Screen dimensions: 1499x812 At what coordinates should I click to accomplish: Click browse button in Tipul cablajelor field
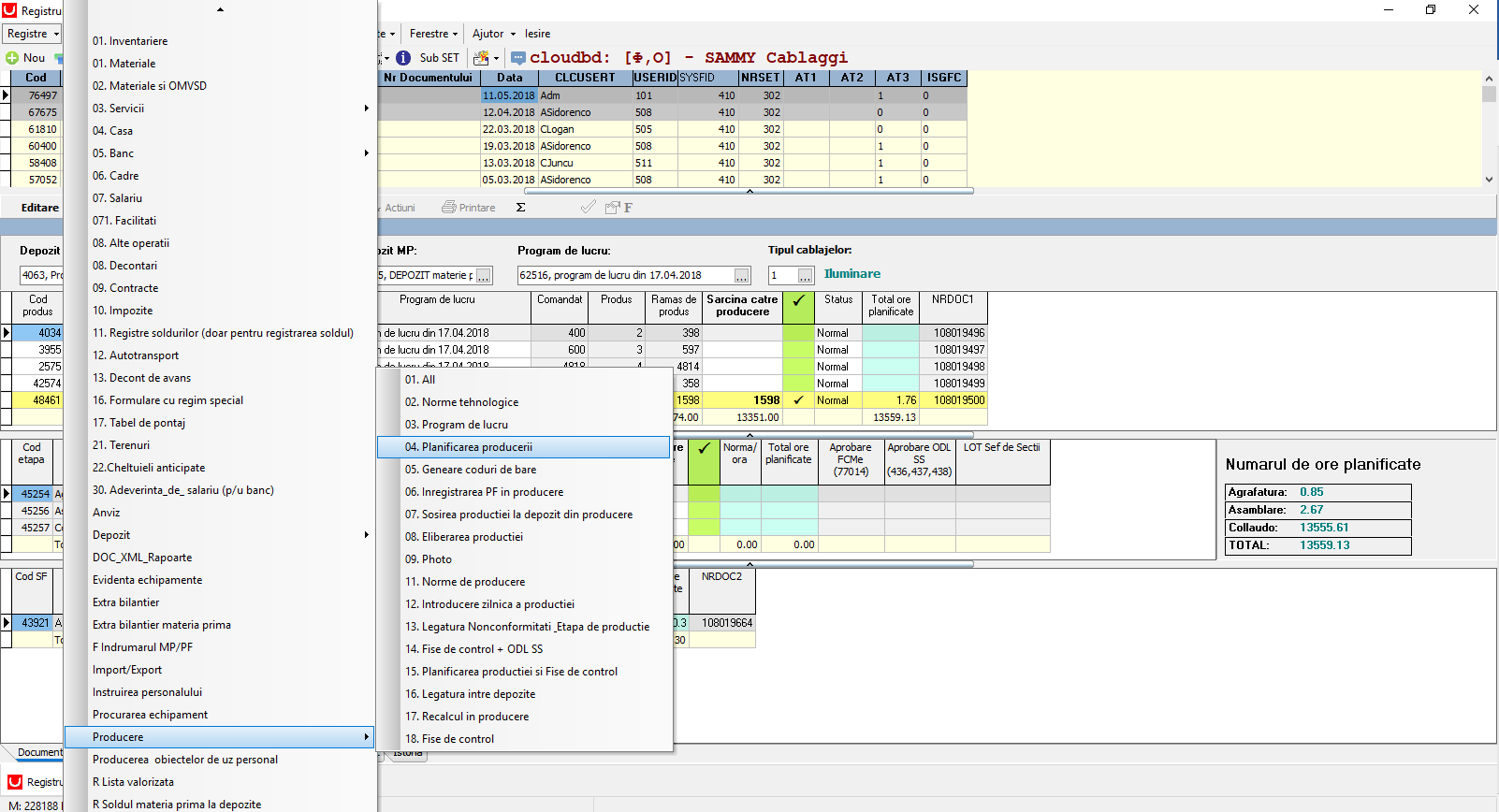point(806,276)
